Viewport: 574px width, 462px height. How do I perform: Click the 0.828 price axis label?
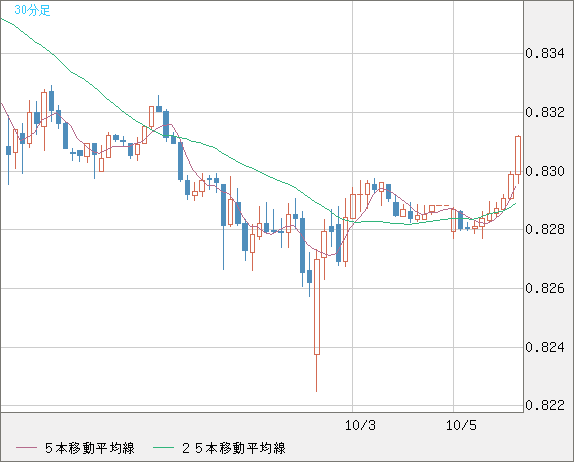pyautogui.click(x=545, y=230)
